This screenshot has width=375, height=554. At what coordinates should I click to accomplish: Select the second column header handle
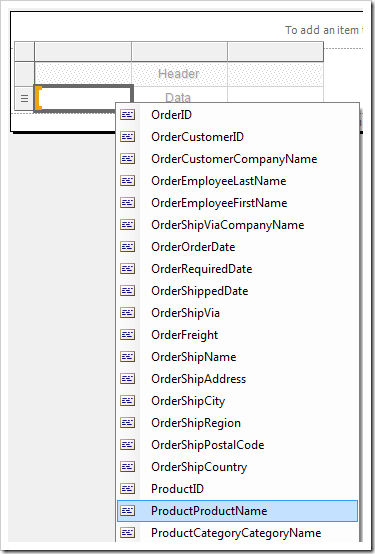[179, 51]
